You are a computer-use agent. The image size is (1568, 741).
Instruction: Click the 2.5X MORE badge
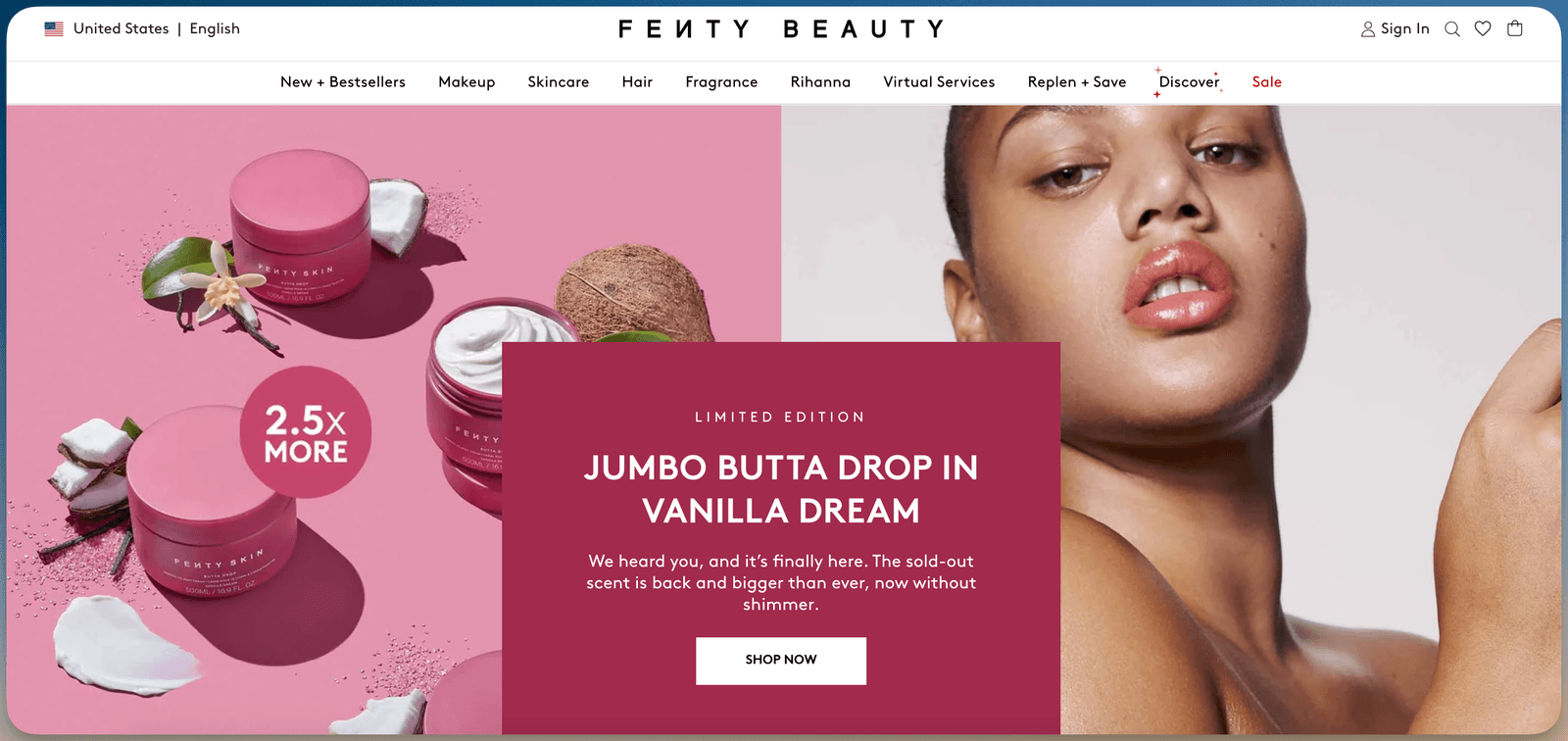coord(306,432)
